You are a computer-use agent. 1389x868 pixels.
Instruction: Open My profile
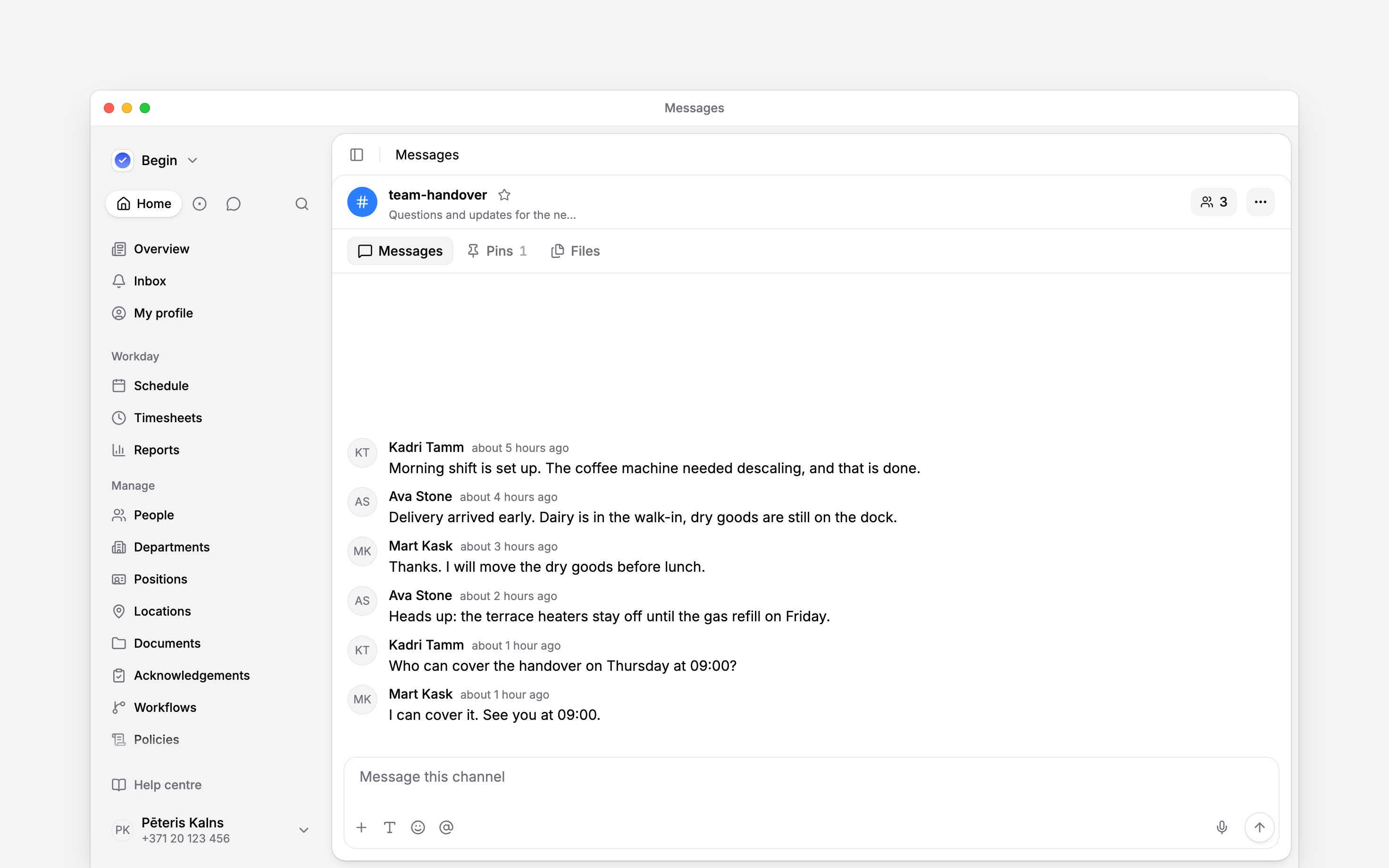(211, 313)
